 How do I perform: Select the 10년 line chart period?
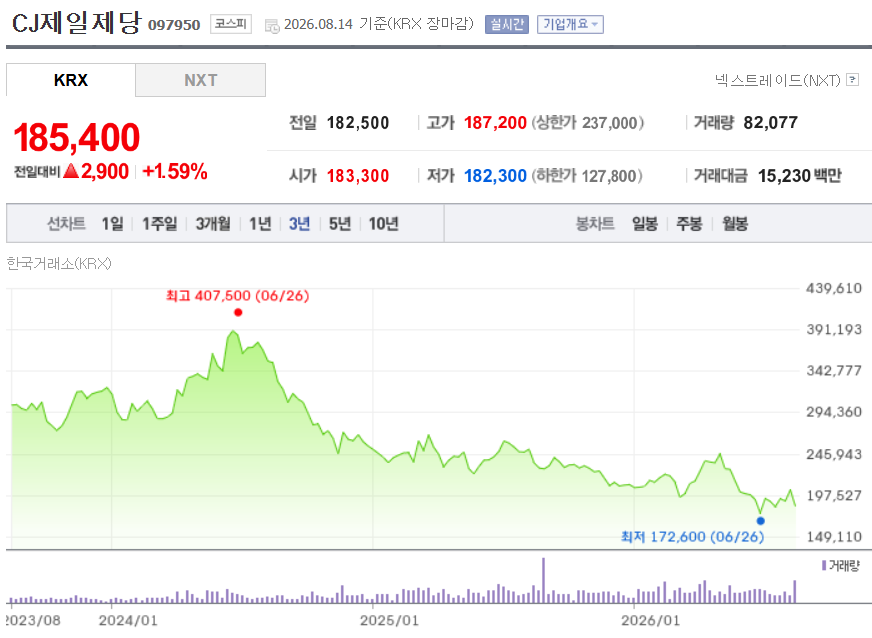coord(384,224)
